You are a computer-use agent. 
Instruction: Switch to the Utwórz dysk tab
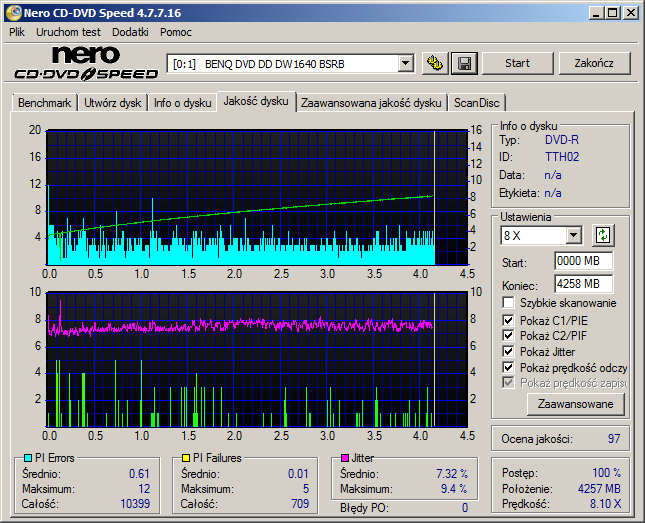(x=112, y=102)
